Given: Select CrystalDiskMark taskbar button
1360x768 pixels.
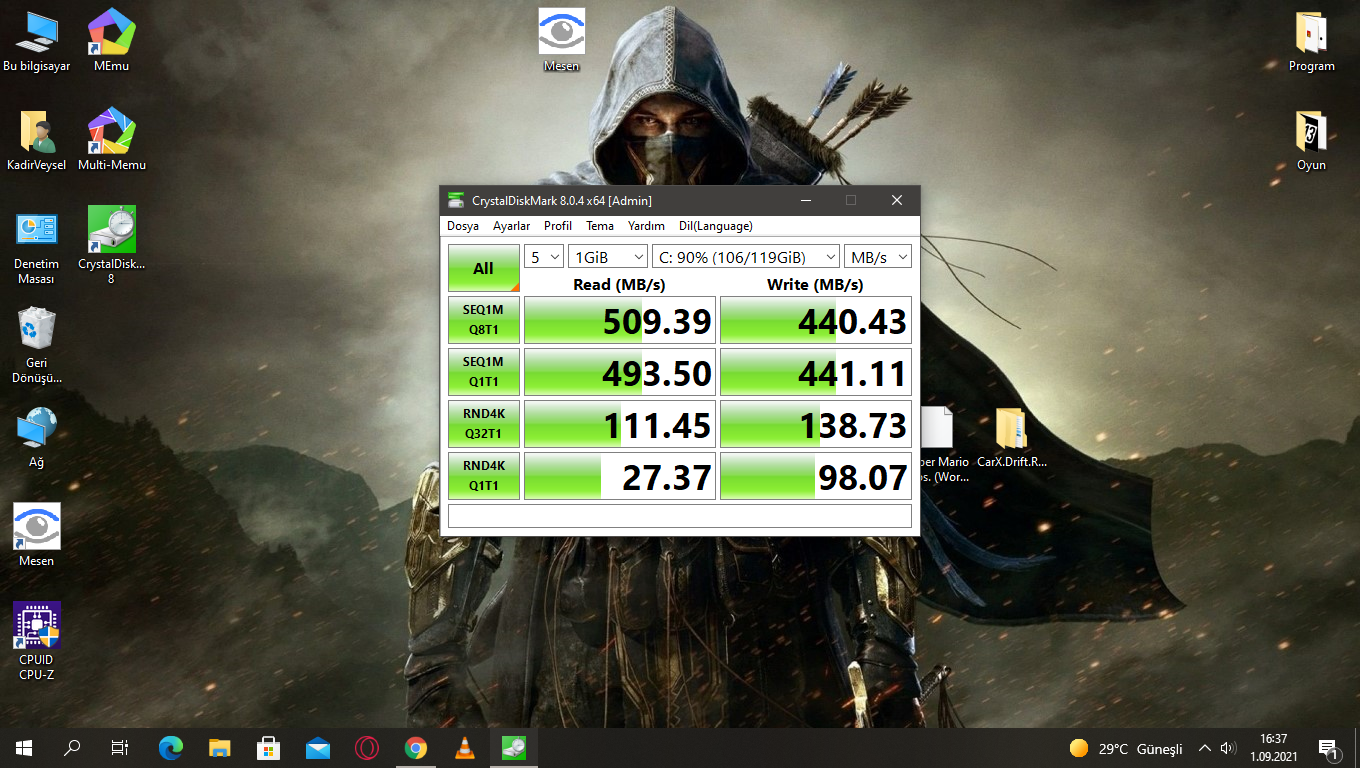Looking at the screenshot, I should (x=514, y=748).
